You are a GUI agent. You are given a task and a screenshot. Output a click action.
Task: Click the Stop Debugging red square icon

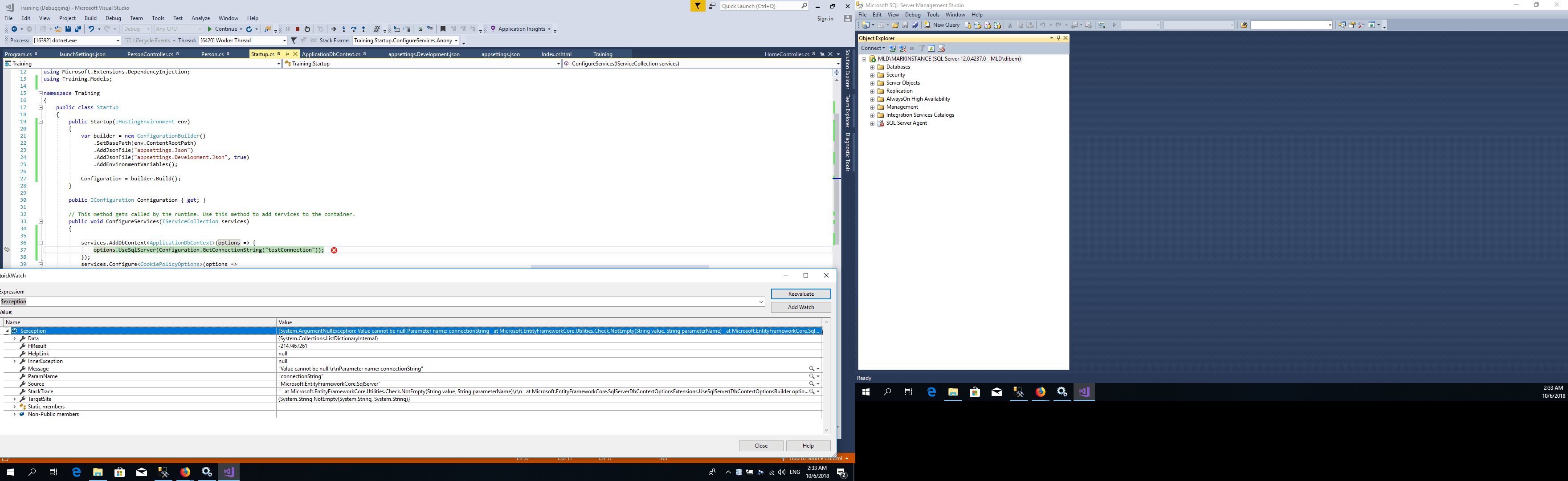point(298,29)
